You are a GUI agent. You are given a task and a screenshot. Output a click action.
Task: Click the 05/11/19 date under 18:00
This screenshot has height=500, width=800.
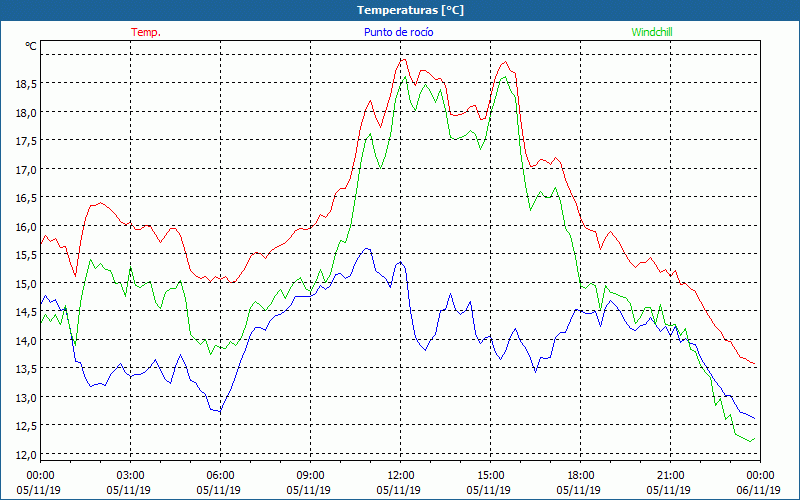point(579,490)
